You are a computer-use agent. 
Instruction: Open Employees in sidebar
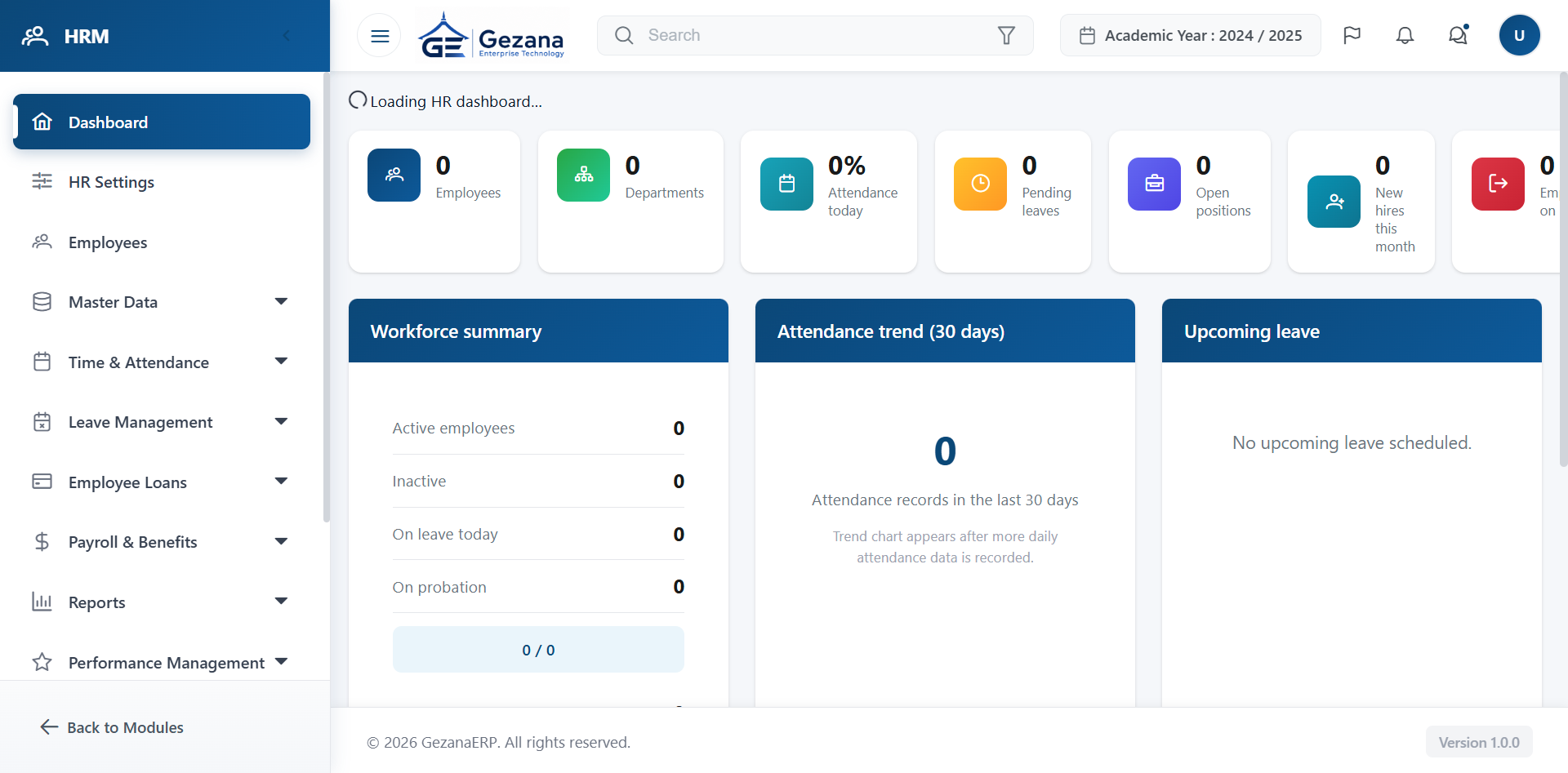(x=162, y=242)
